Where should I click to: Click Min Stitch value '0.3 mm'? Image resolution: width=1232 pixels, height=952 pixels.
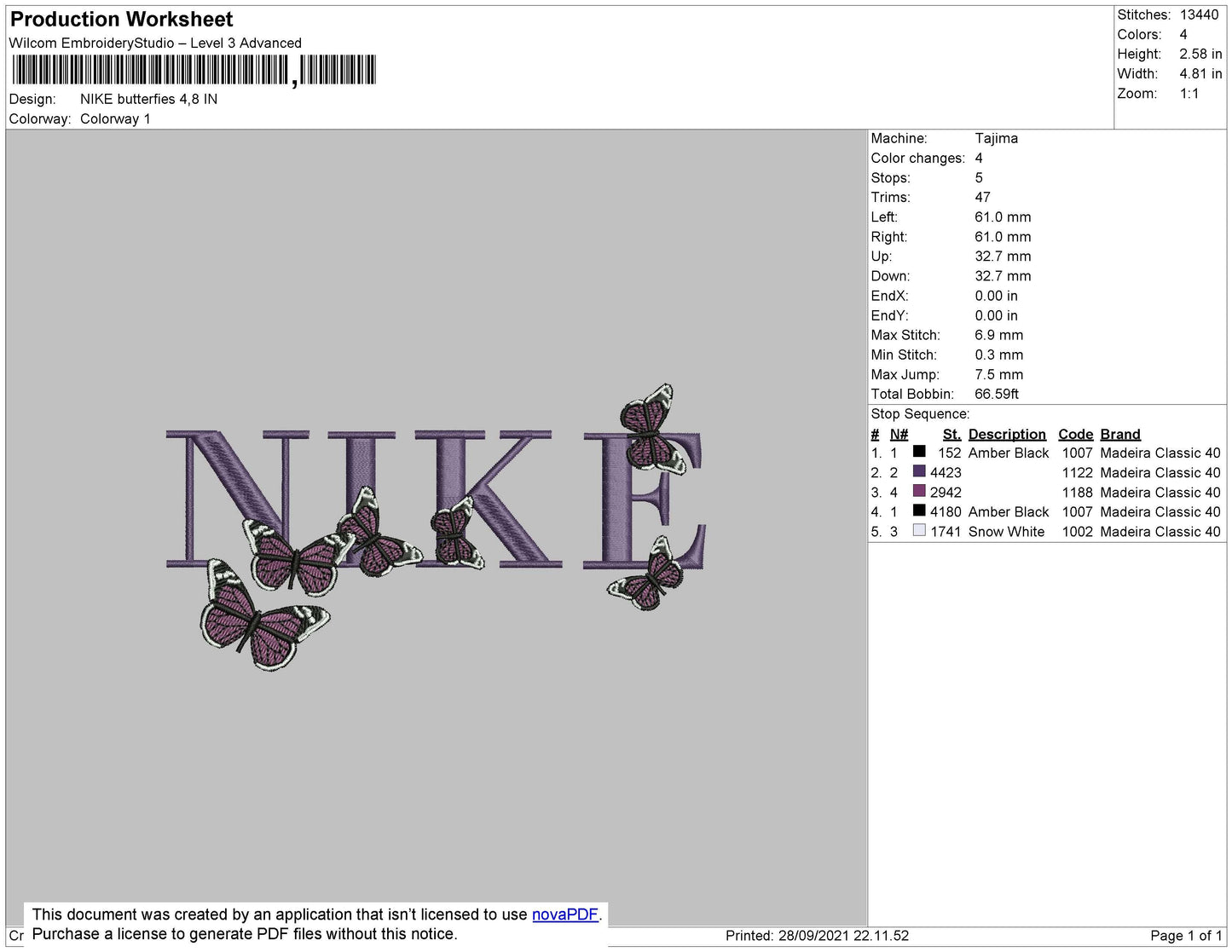click(998, 355)
